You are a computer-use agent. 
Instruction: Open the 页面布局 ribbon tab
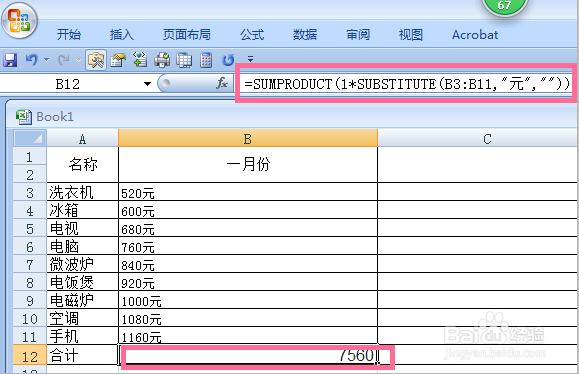coord(187,35)
